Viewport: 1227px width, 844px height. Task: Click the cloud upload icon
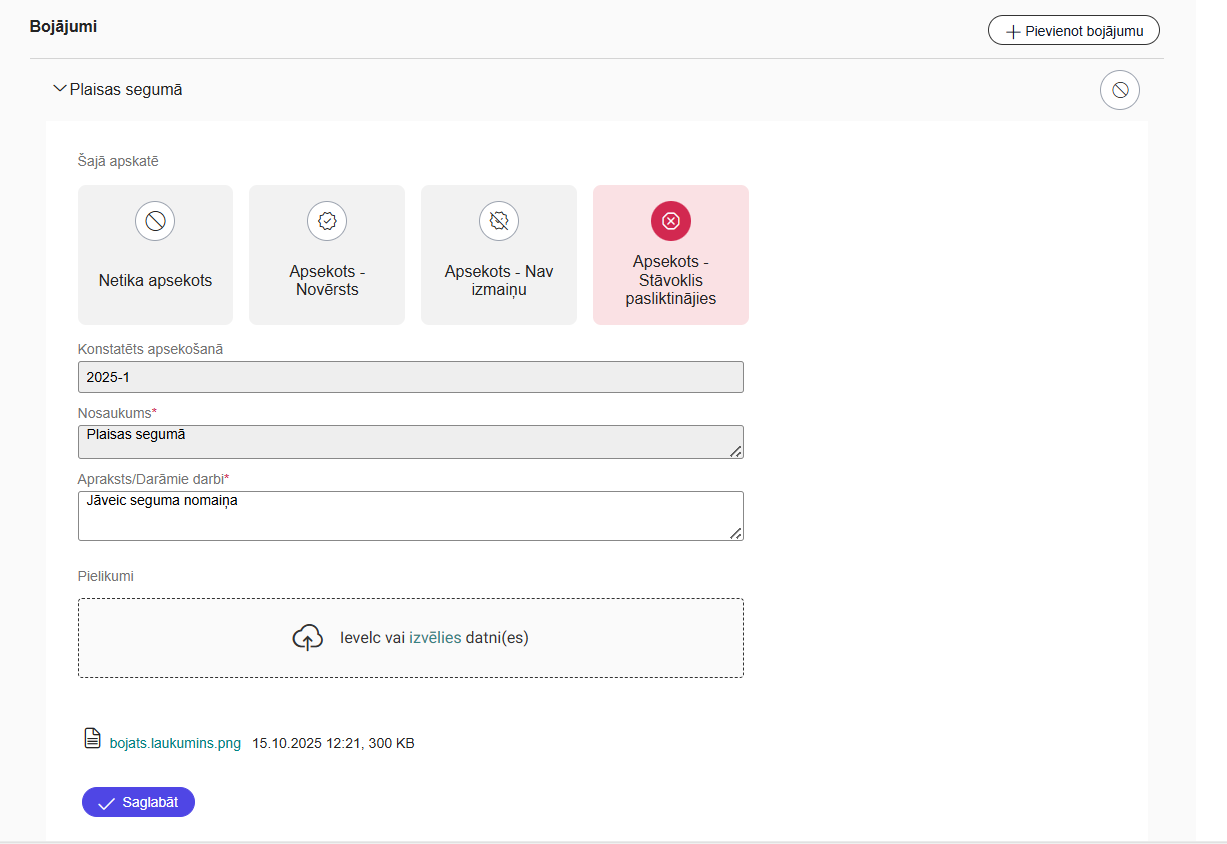[308, 638]
